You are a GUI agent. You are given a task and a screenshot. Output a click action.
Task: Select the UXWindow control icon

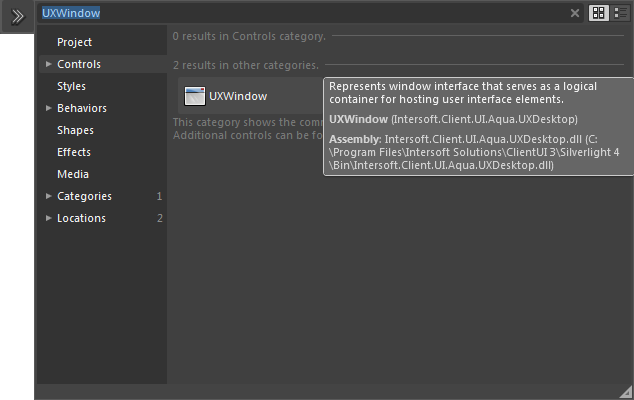click(194, 96)
